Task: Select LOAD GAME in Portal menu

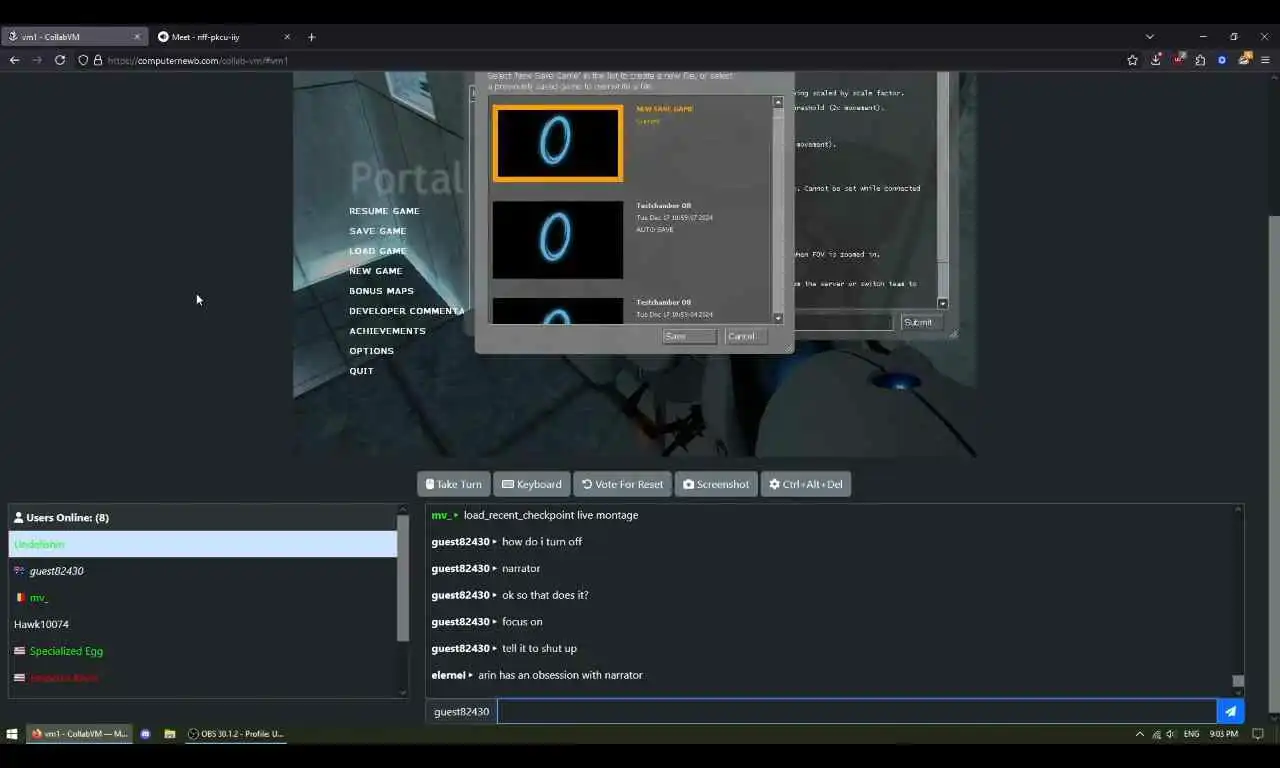Action: coord(378,251)
